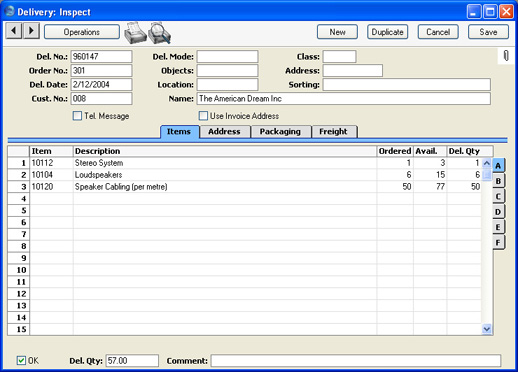Select flip B side button
This screenshot has width=518, height=372.
pyautogui.click(x=498, y=181)
